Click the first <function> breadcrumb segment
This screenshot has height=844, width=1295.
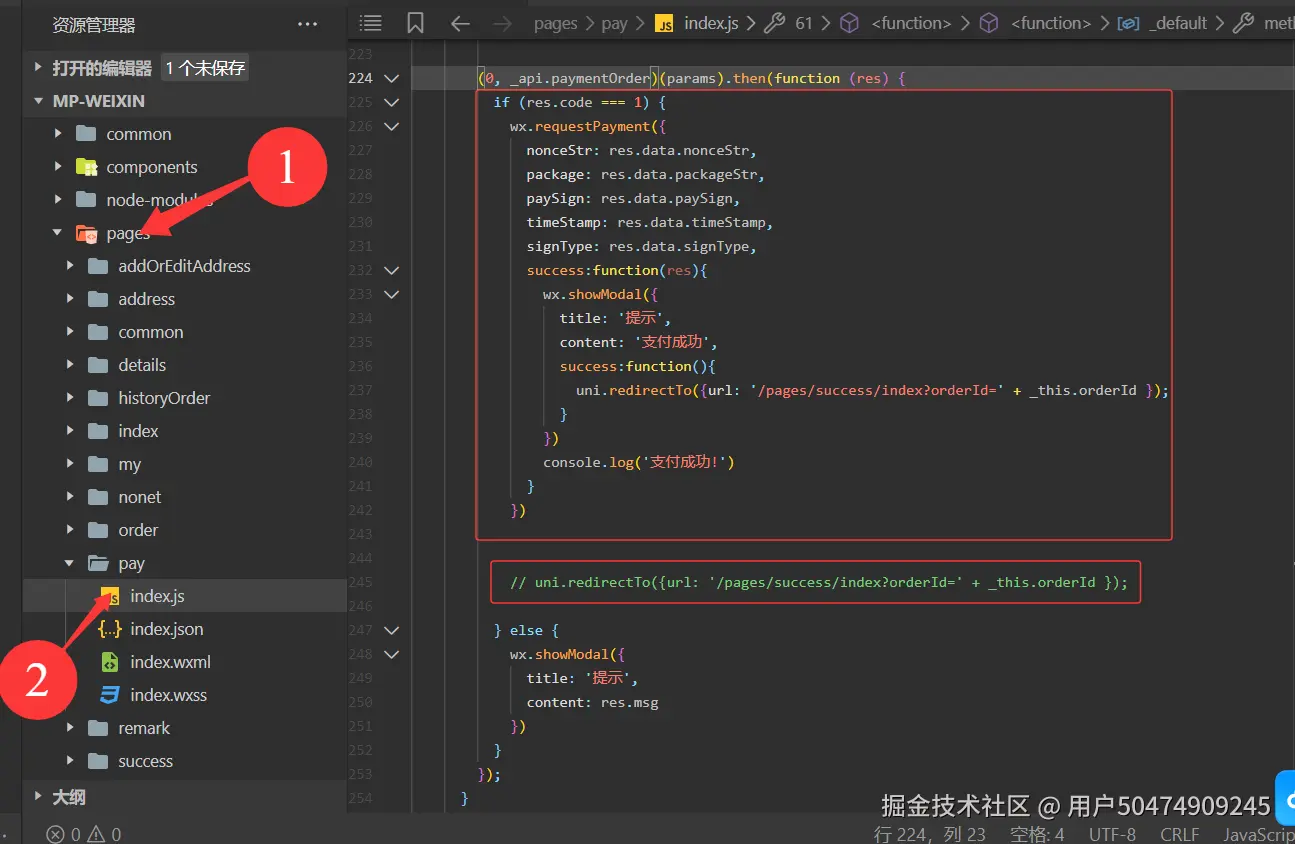911,23
